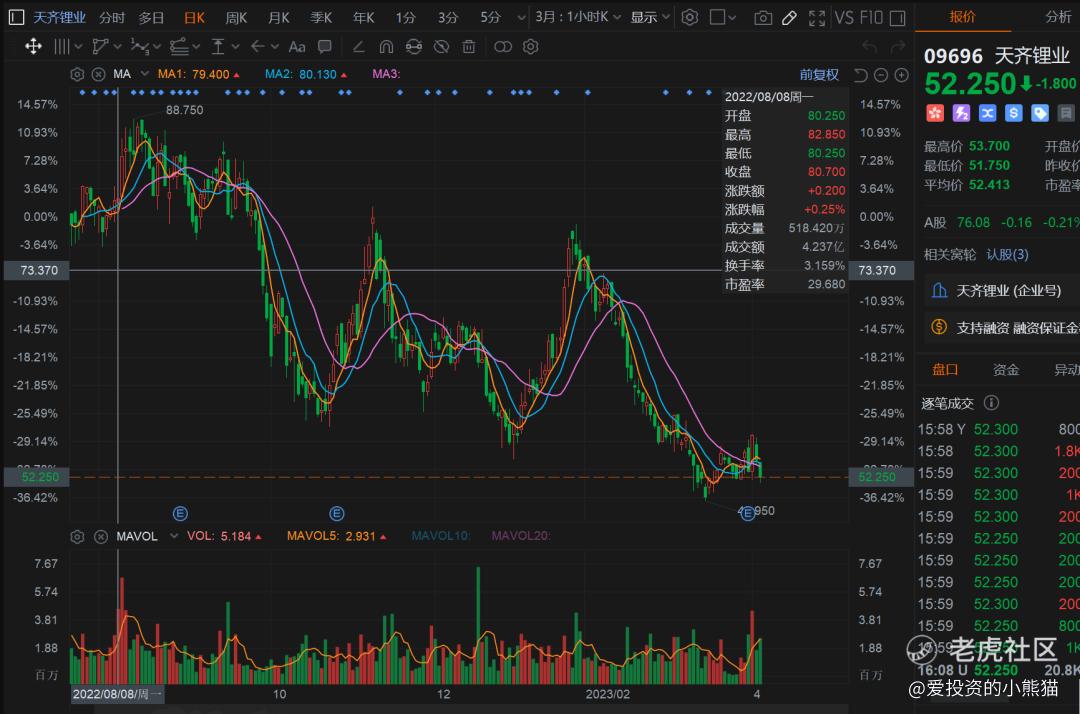Image resolution: width=1080 pixels, height=714 pixels.
Task: Open VS compare function
Action: coord(844,17)
